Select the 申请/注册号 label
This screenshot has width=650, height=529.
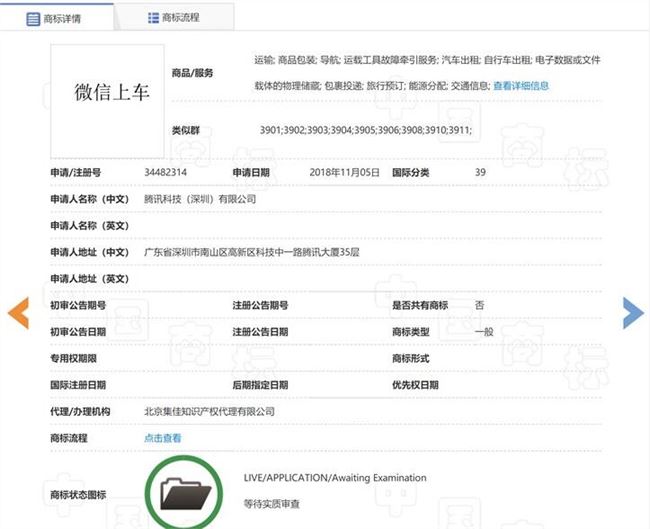(76, 172)
